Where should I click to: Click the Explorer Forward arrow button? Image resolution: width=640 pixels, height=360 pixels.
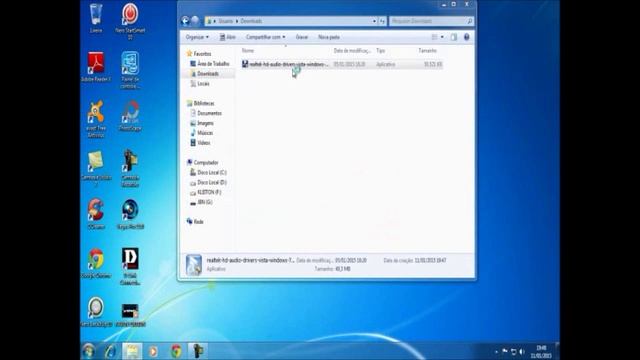point(196,21)
